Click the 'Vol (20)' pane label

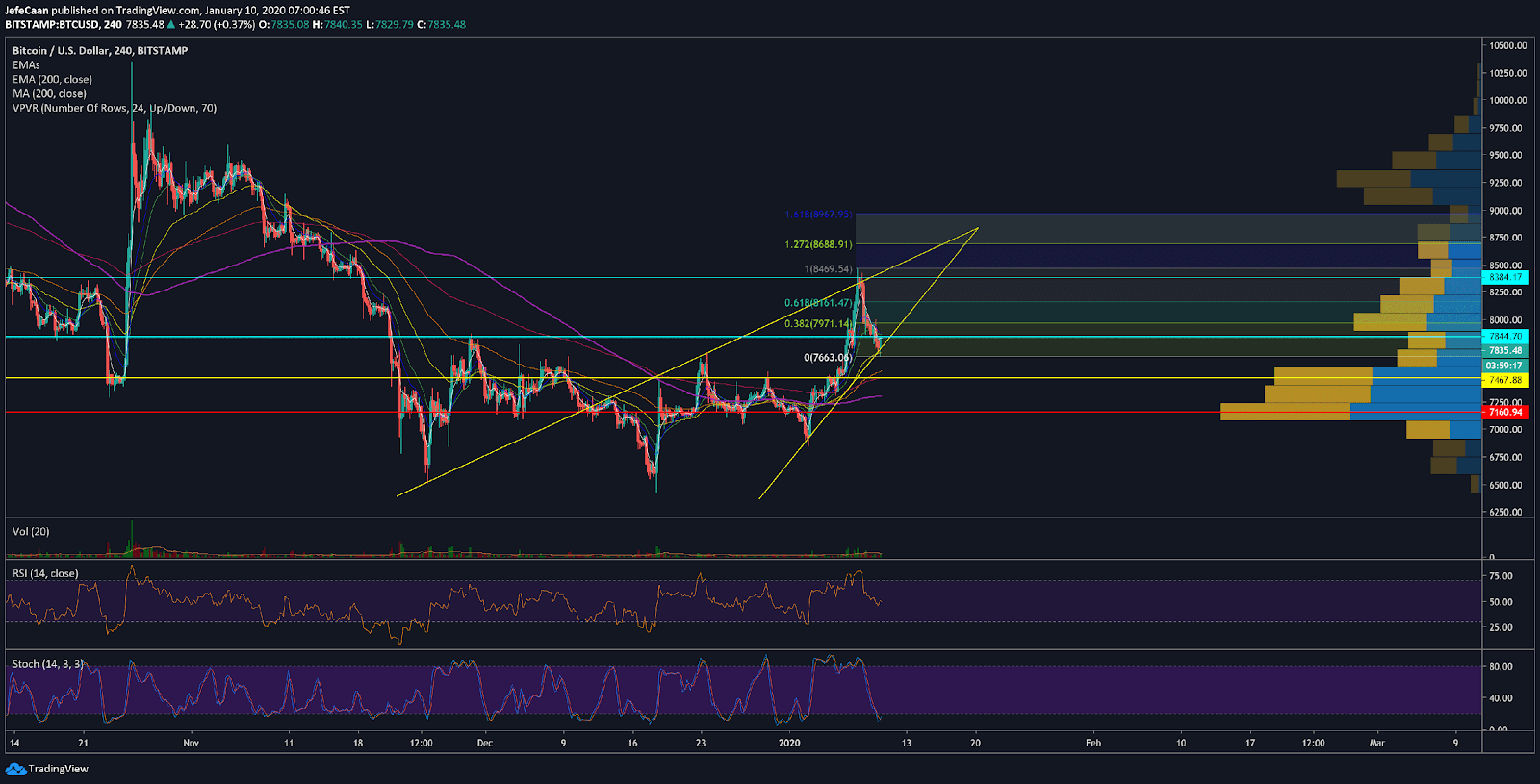point(31,531)
